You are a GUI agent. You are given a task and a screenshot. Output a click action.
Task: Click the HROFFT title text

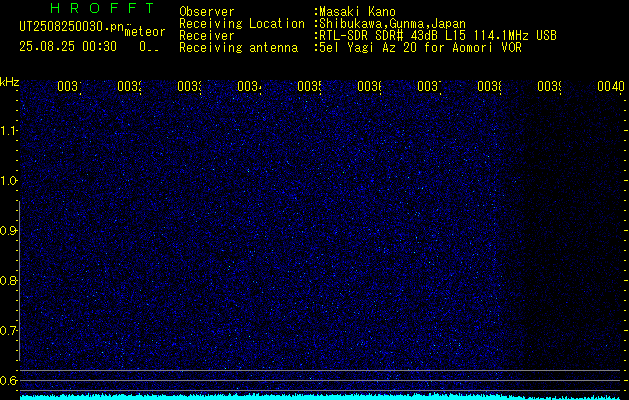pos(102,8)
